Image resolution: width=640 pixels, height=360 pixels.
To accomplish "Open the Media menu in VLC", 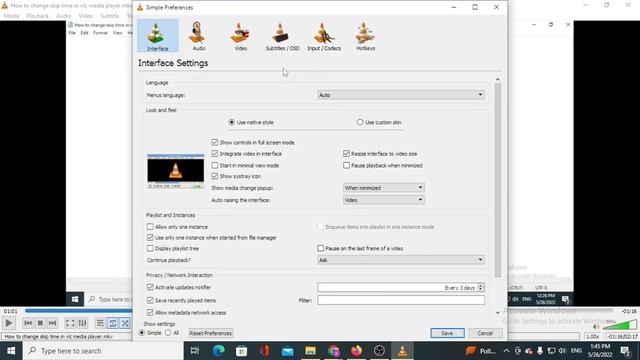I will (11, 16).
